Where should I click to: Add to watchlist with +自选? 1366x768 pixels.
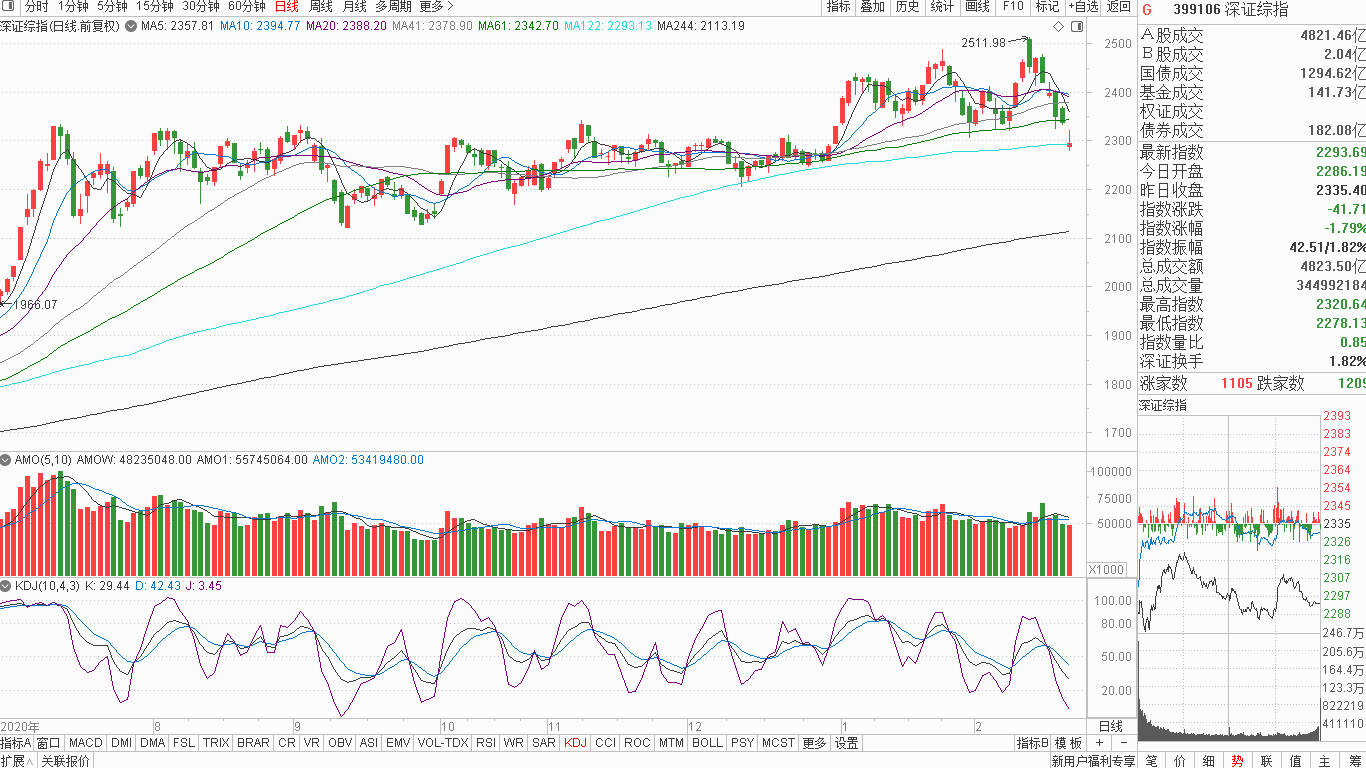click(x=1083, y=6)
